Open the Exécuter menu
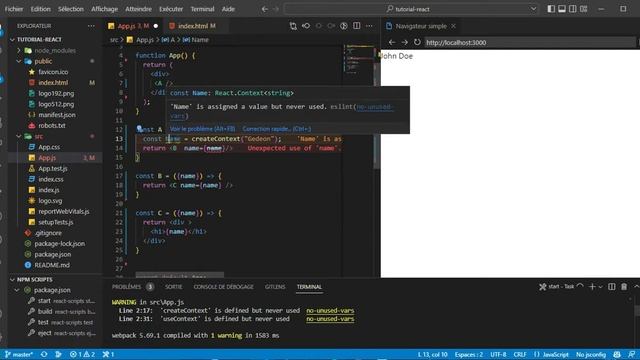This screenshot has height=360, width=640. (171, 9)
